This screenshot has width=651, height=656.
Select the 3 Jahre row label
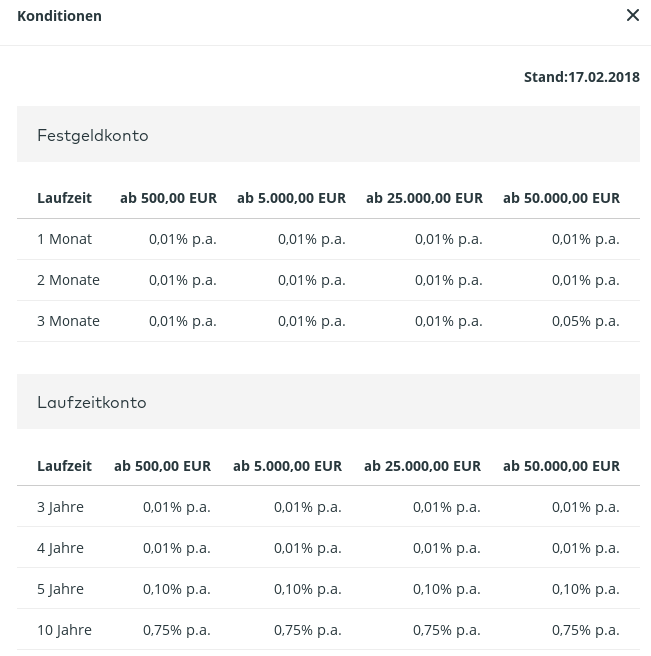pos(60,507)
